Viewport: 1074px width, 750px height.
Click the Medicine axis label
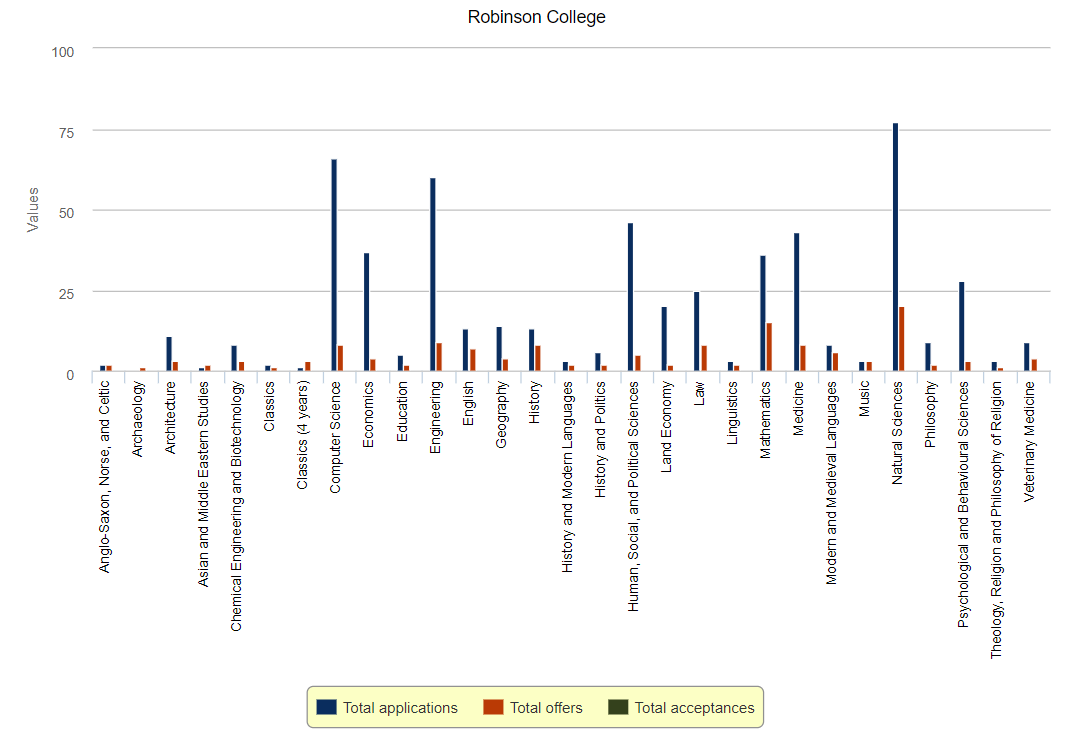click(798, 408)
